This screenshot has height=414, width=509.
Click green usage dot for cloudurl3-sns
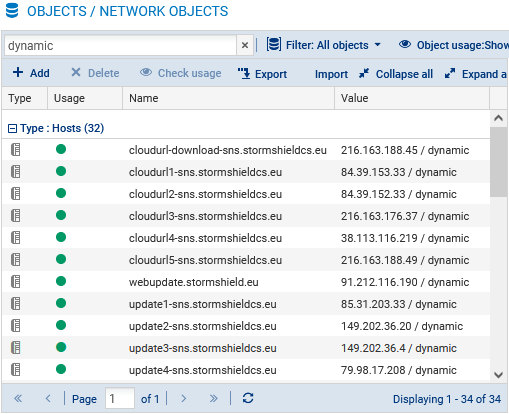click(61, 215)
